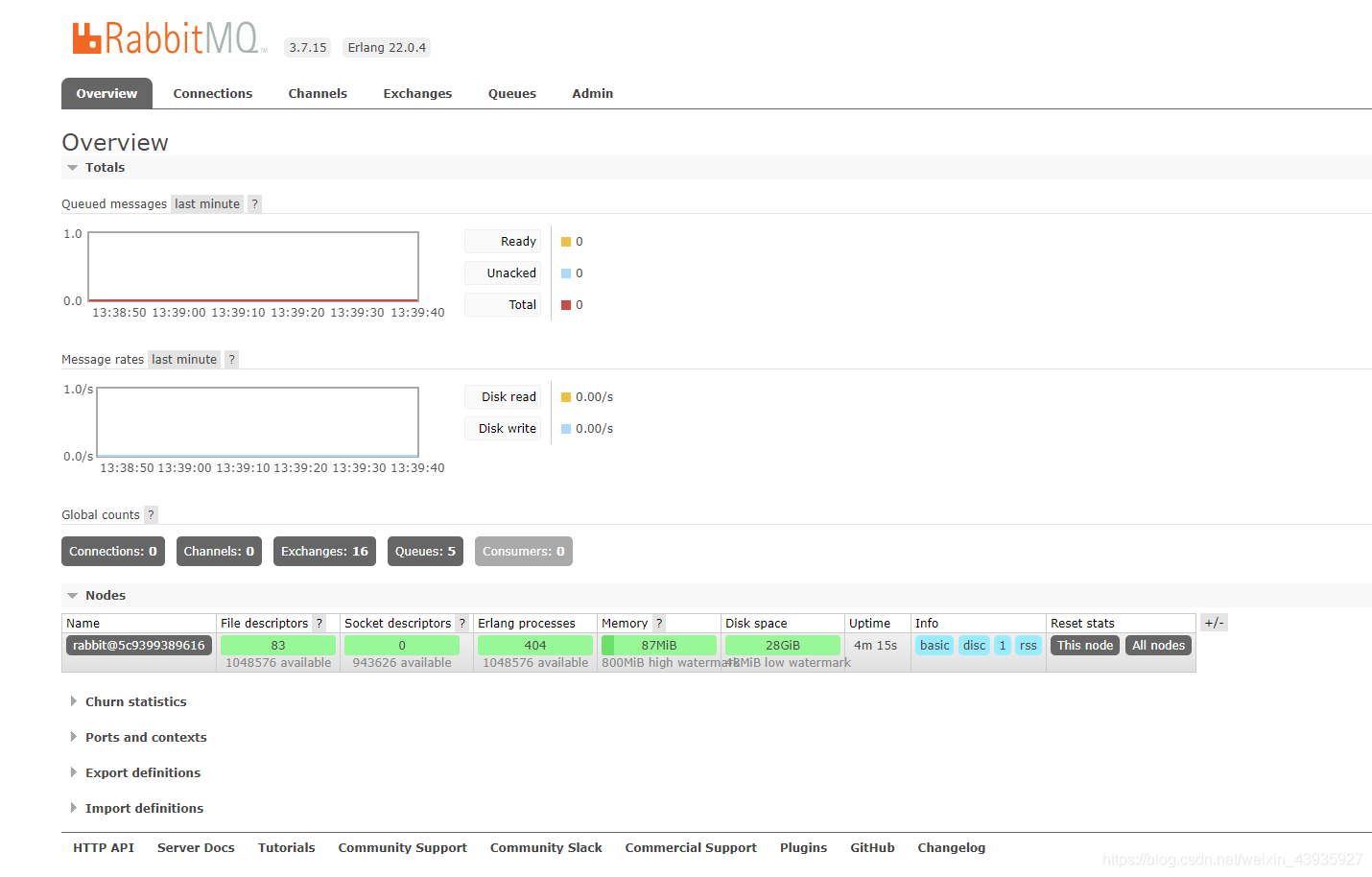This screenshot has width=1372, height=877.
Task: Select node rabbit@5c9399389616
Action: [138, 645]
